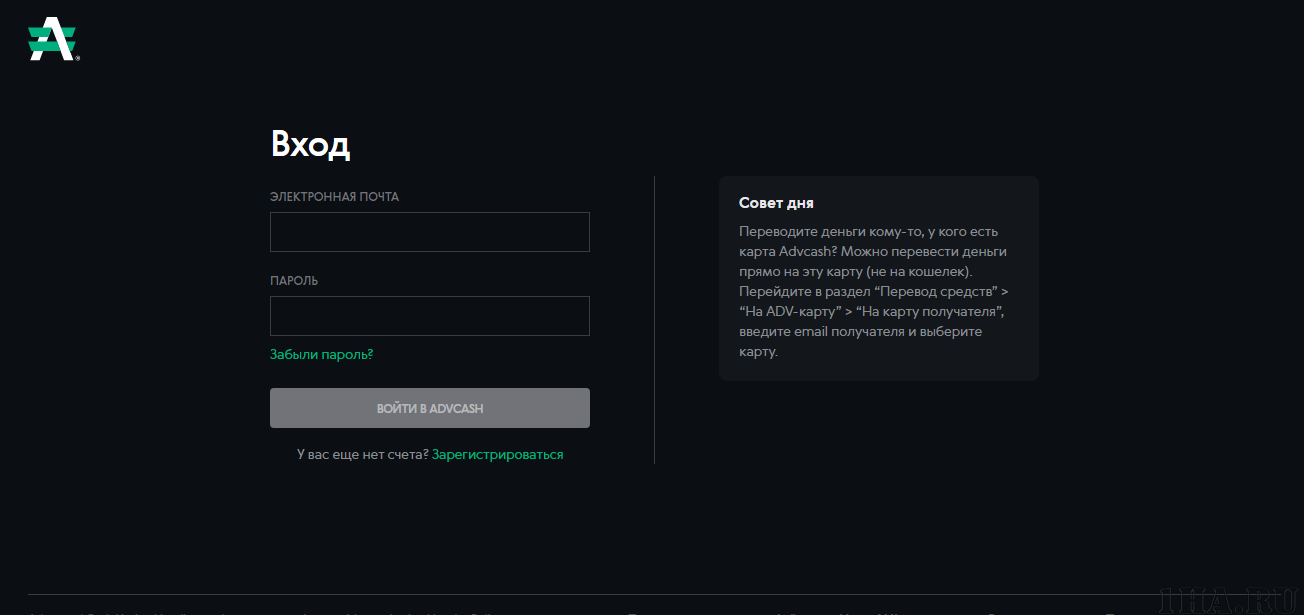
Task: Click the Электронная почта field label
Action: pos(334,197)
